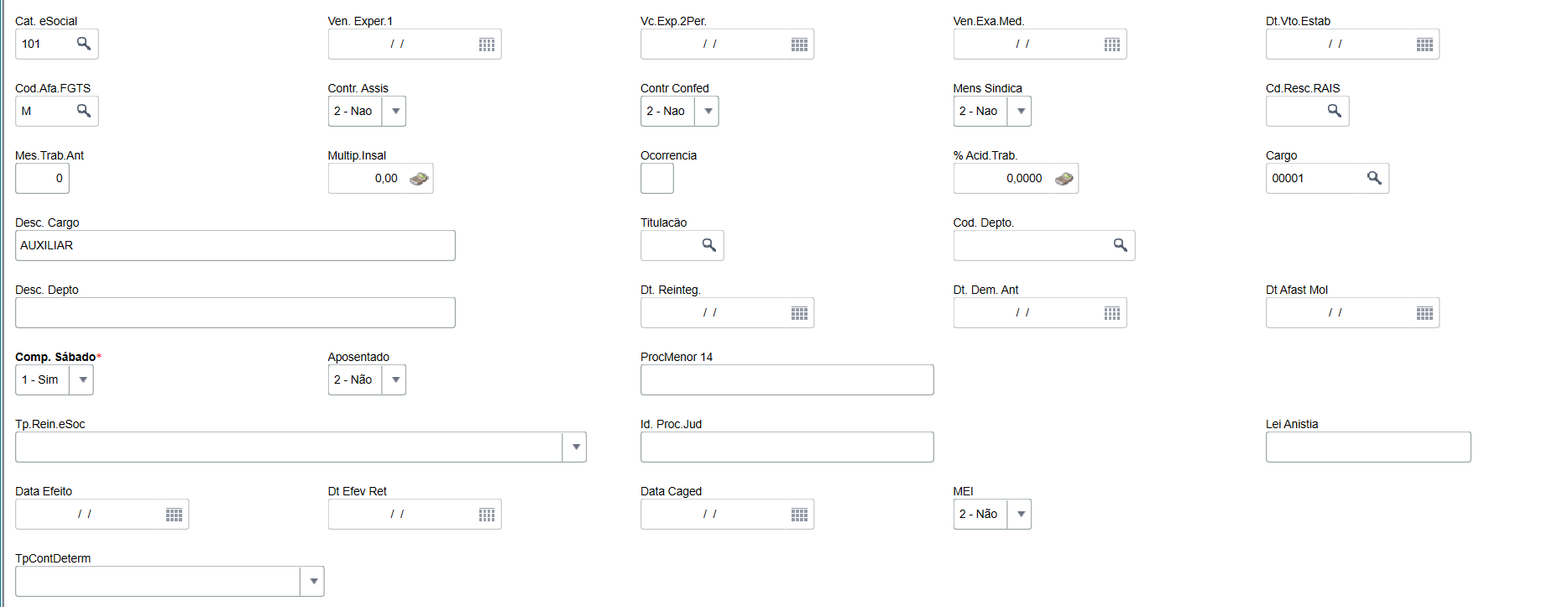Expand the Mens Sindica dropdown
1568x607 pixels.
tap(1021, 111)
